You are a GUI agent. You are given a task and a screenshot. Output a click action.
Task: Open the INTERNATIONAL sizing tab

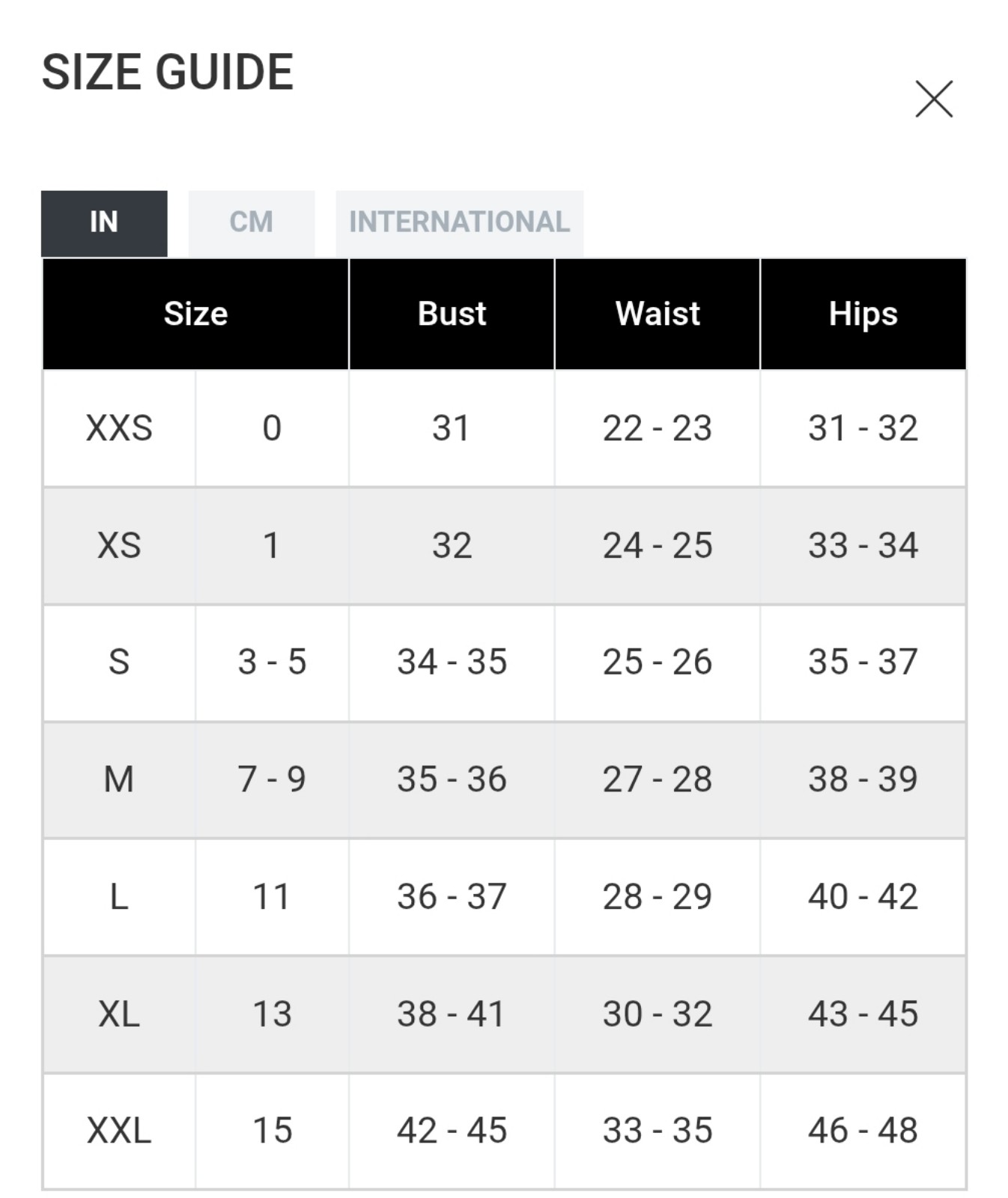tap(459, 222)
